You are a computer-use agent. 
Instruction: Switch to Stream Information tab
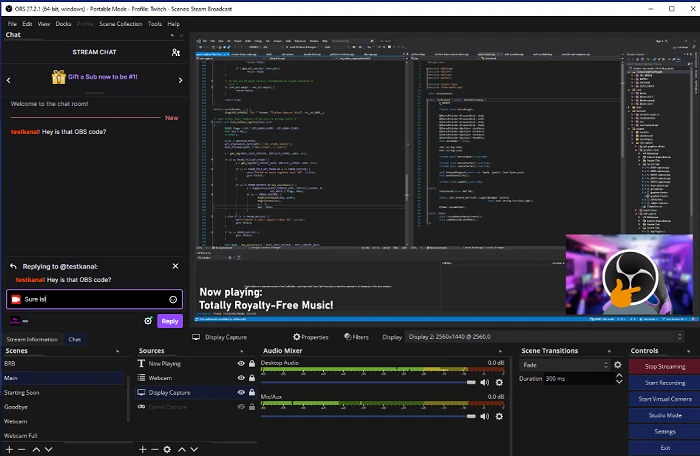tap(32, 339)
